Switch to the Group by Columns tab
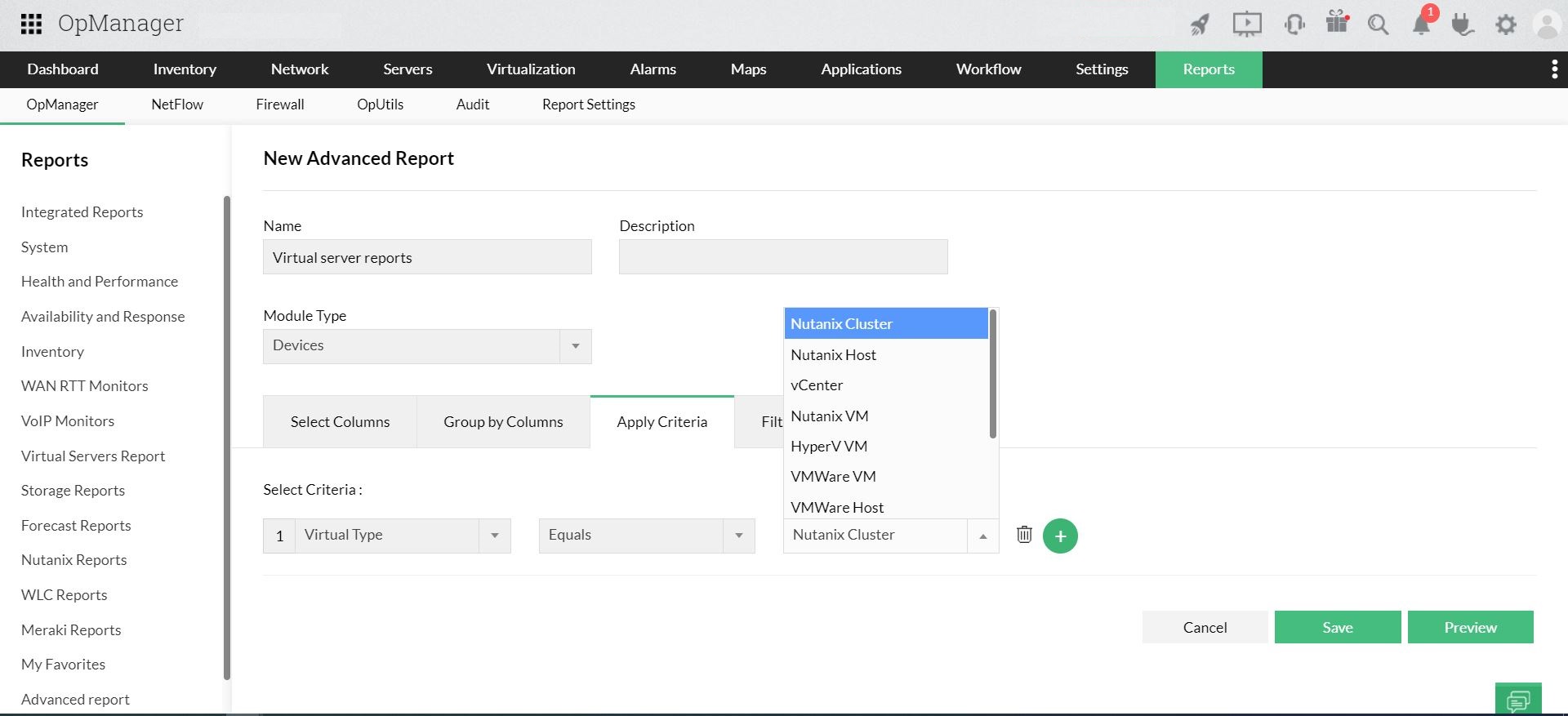Screen dimensions: 1568x716 (x=503, y=422)
